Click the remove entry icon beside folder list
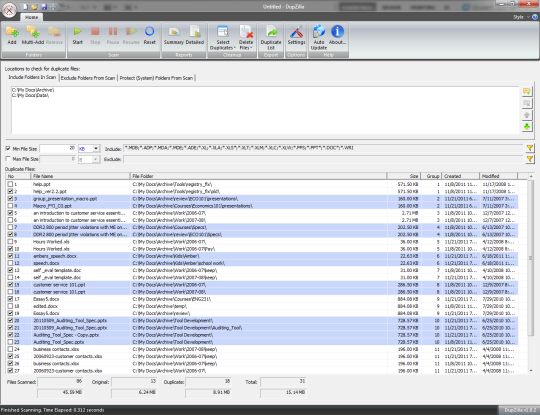540x415 pixels. pyautogui.click(x=527, y=103)
